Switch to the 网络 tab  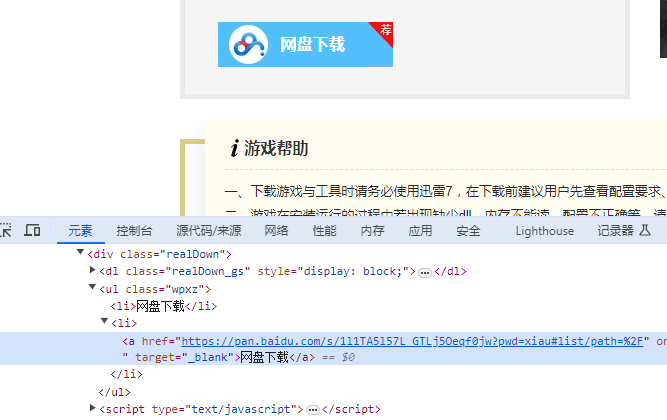pyautogui.click(x=276, y=231)
